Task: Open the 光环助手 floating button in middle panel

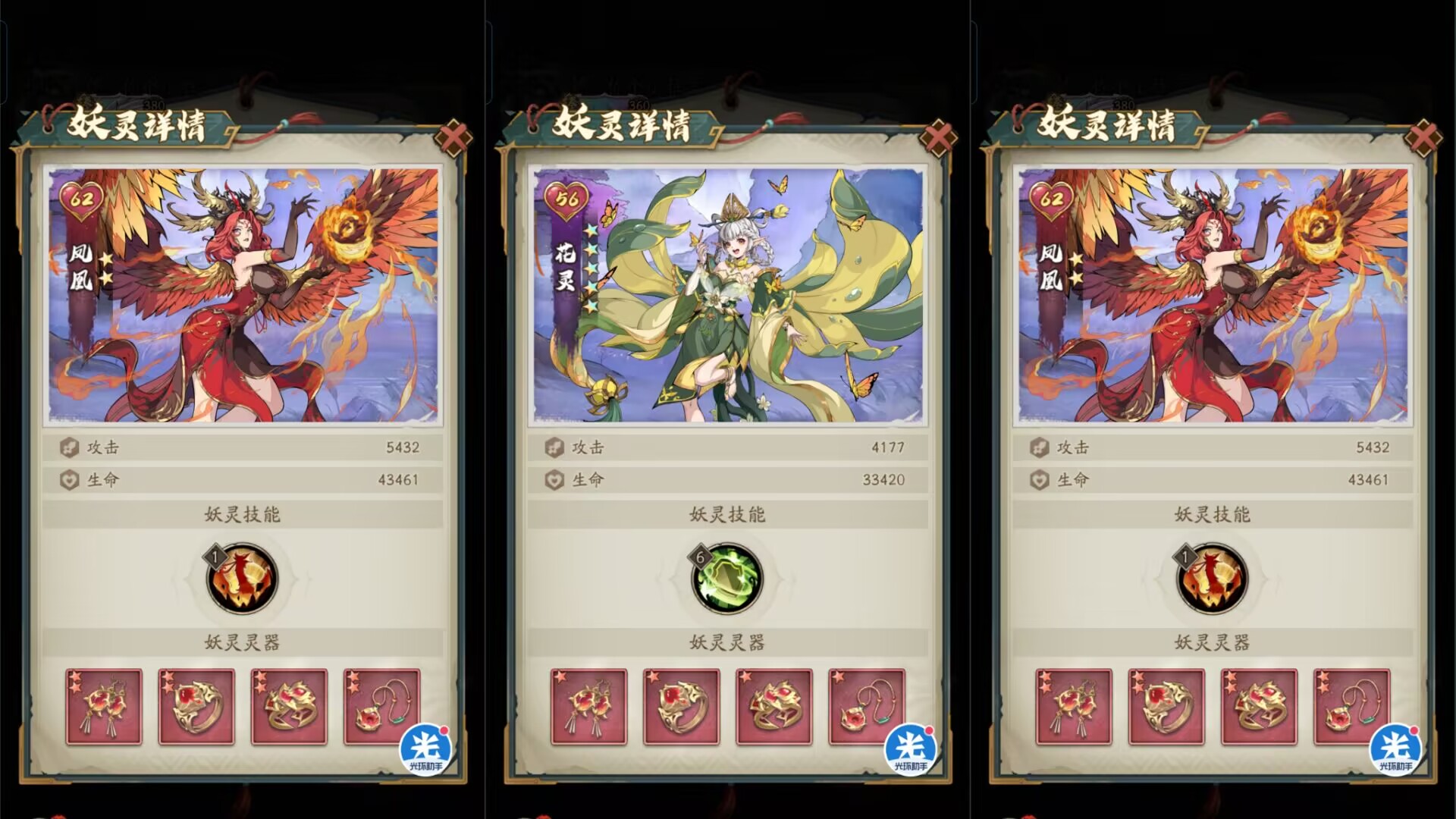Action: tap(910, 749)
